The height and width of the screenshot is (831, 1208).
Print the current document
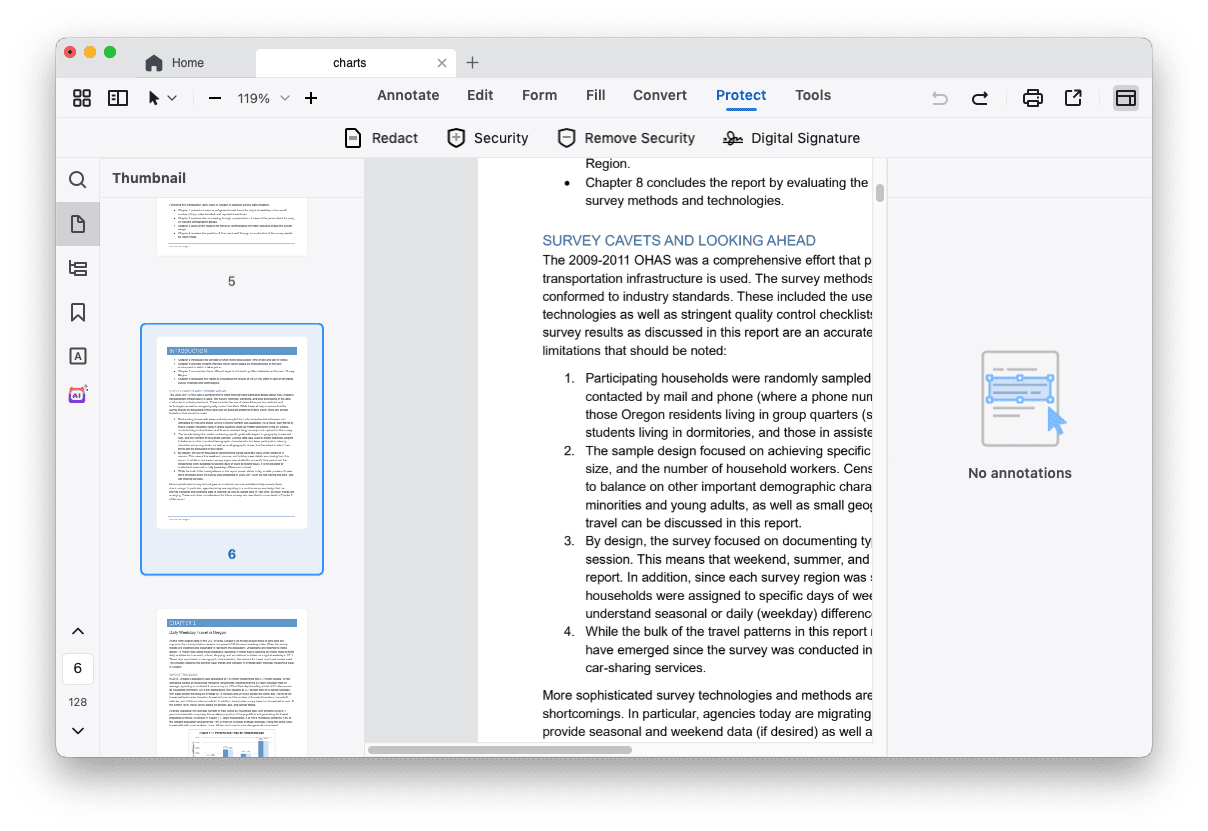1032,97
